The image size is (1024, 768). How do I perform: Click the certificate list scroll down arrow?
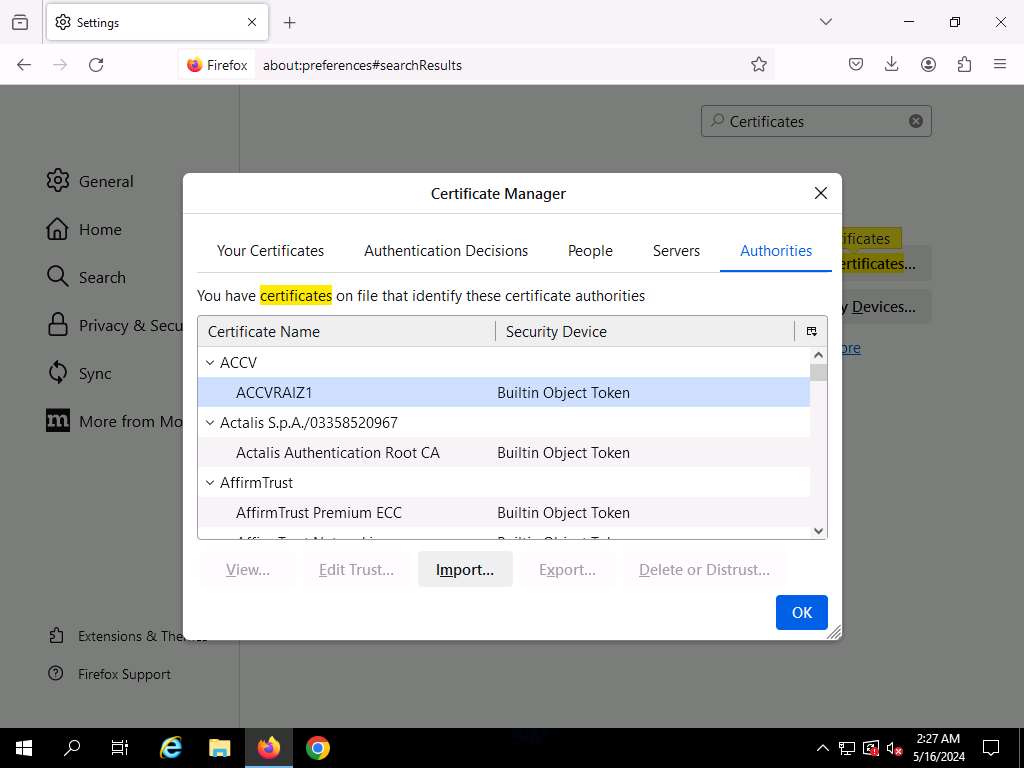(x=818, y=531)
